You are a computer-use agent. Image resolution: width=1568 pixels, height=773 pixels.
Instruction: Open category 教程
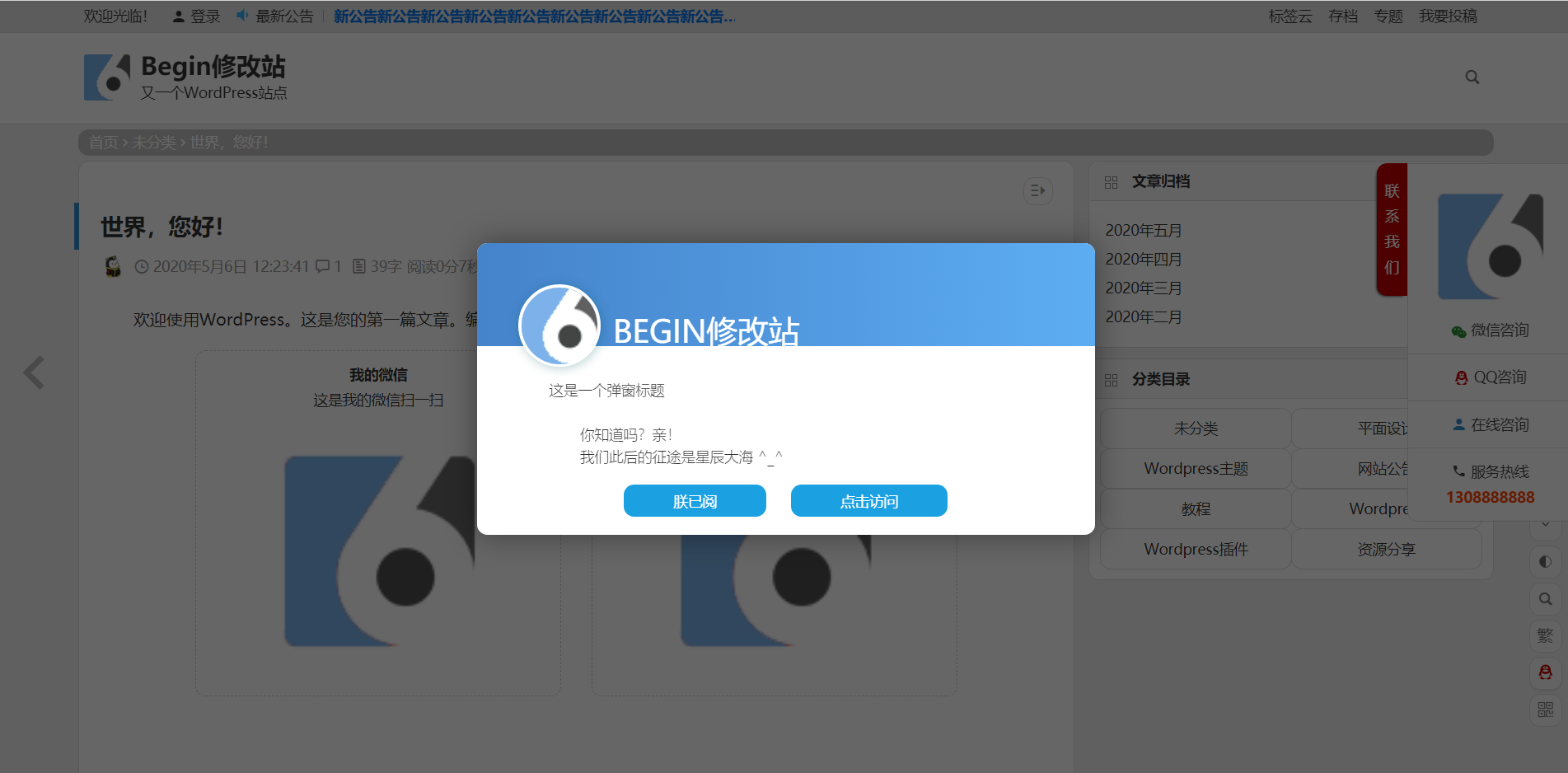(1196, 509)
